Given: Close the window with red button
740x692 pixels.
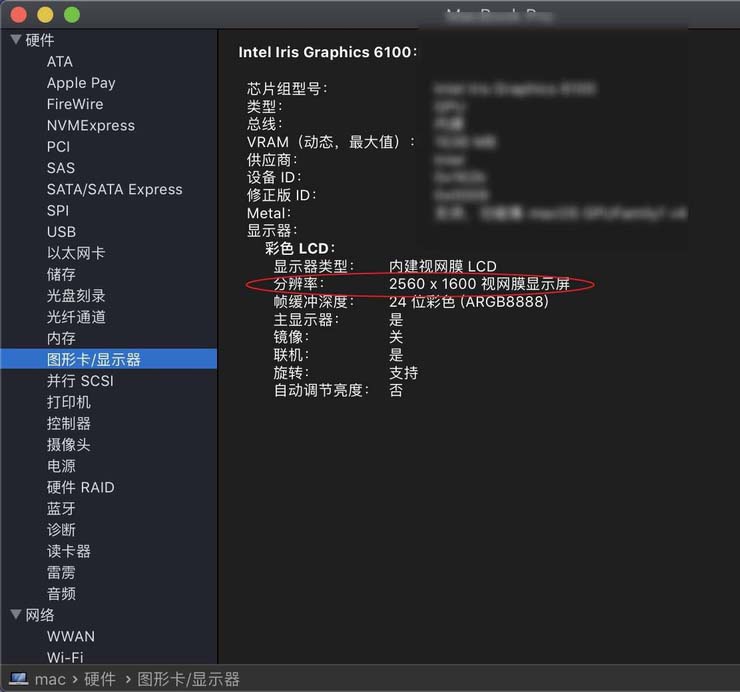Looking at the screenshot, I should click(18, 15).
